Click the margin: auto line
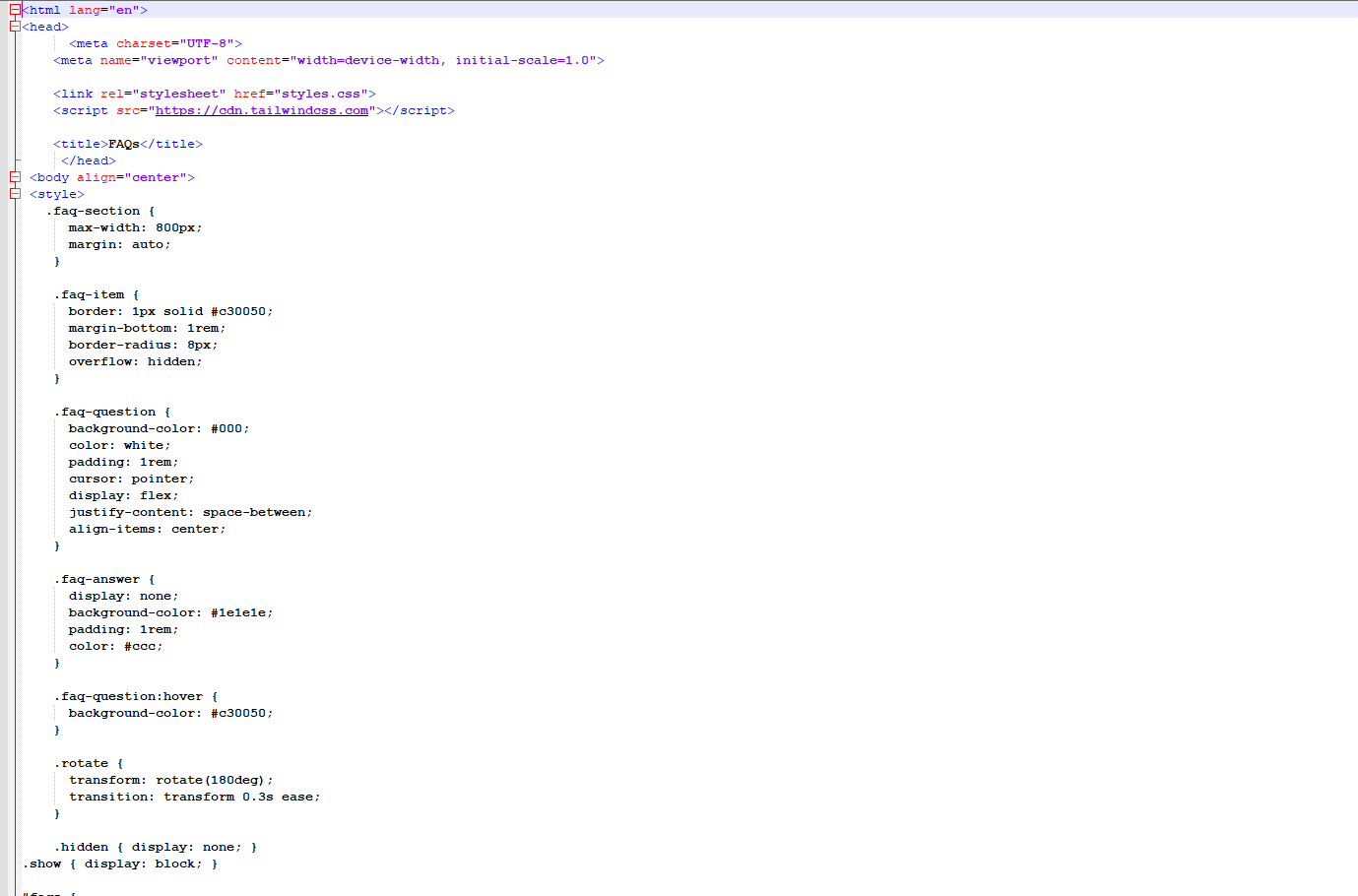Screen dimensions: 1358x896 119,244
